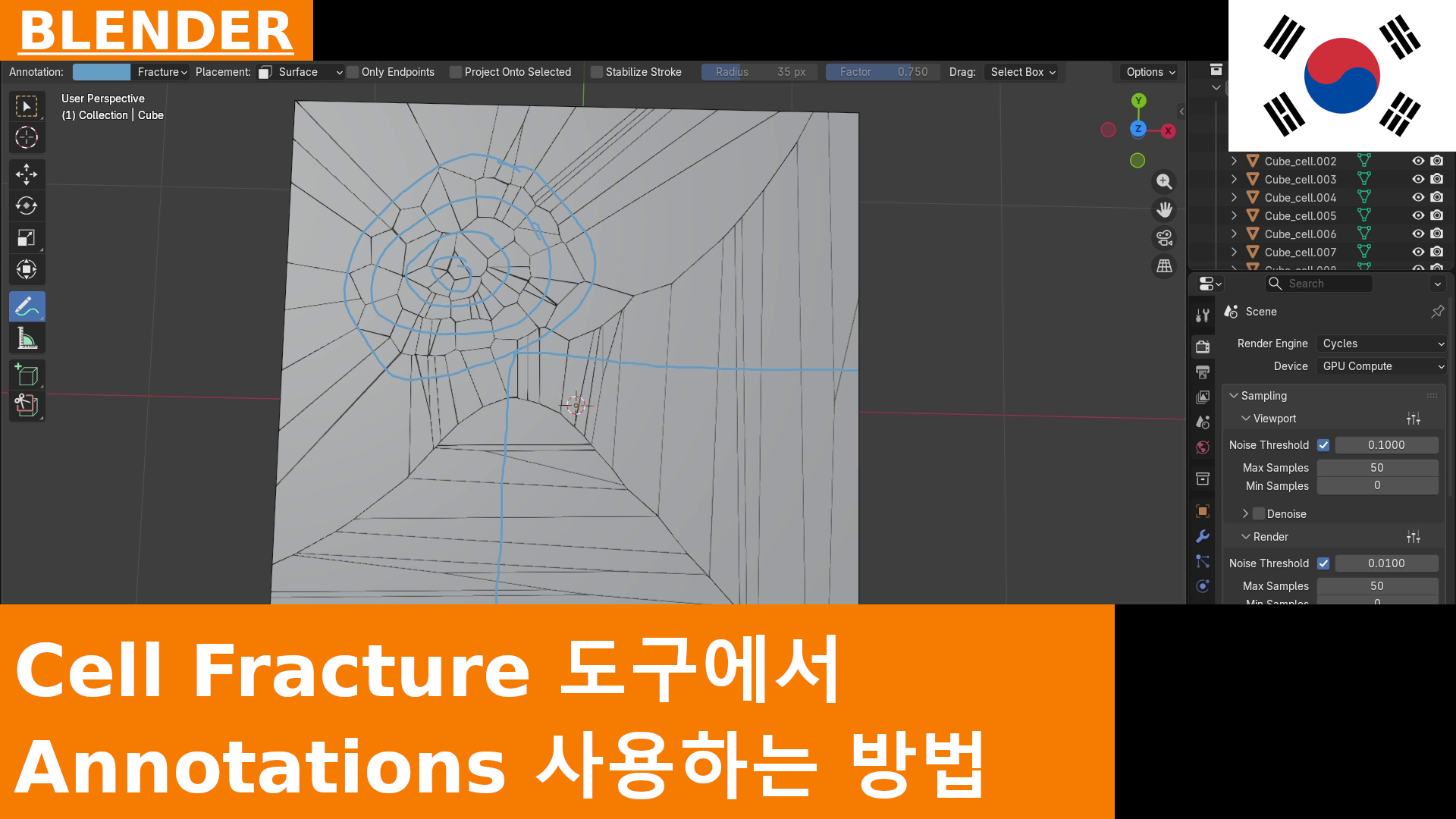Screen dimensions: 1456x819
Task: Click the Add Cube tool
Action: (27, 375)
